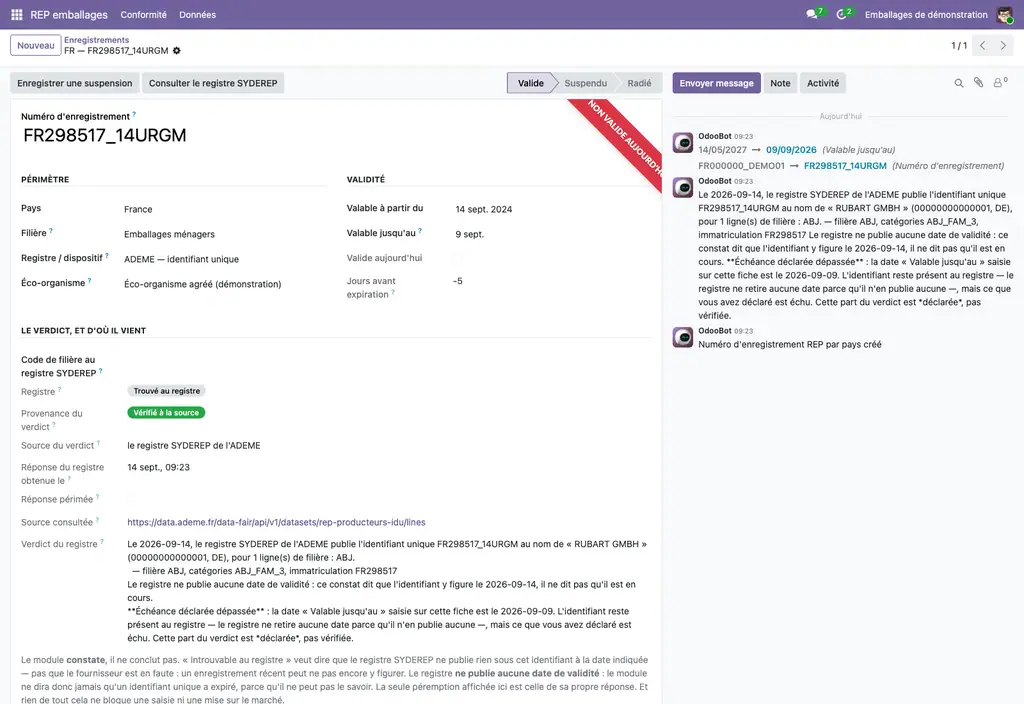Viewport: 1024px width, 704px height.
Task: Click the 1 / 1 pager counter
Action: 959,46
